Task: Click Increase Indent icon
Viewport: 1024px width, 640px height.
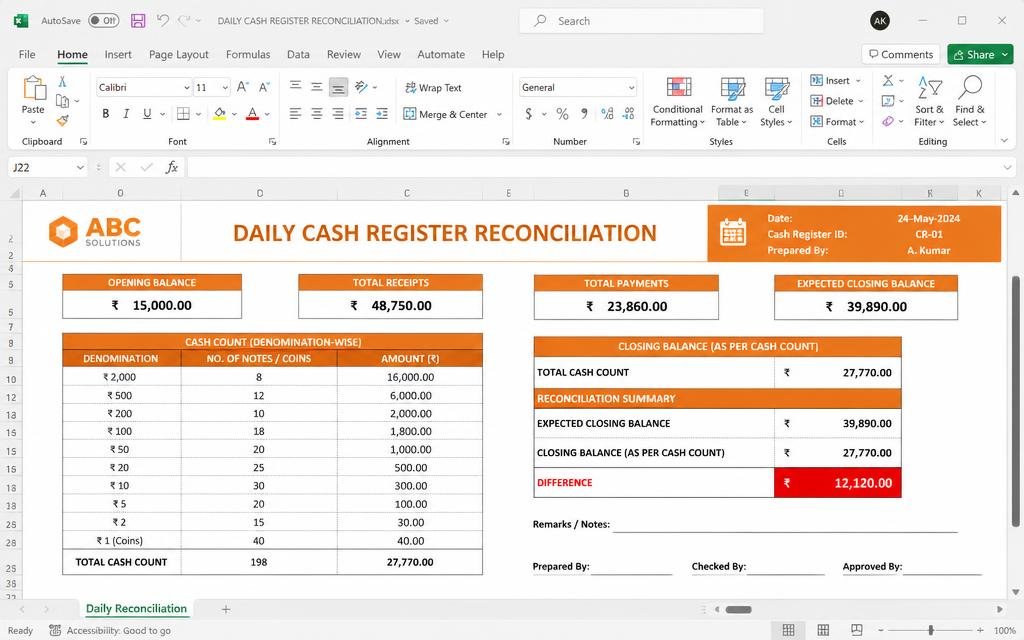Action: point(382,114)
